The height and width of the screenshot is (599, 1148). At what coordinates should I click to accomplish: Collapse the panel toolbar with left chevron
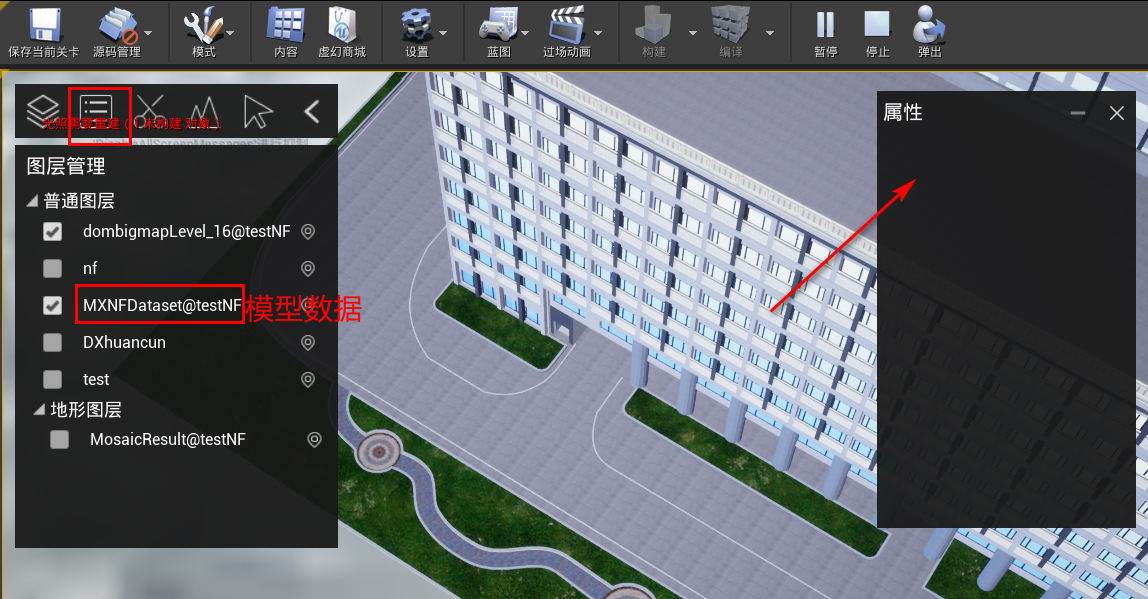(312, 111)
